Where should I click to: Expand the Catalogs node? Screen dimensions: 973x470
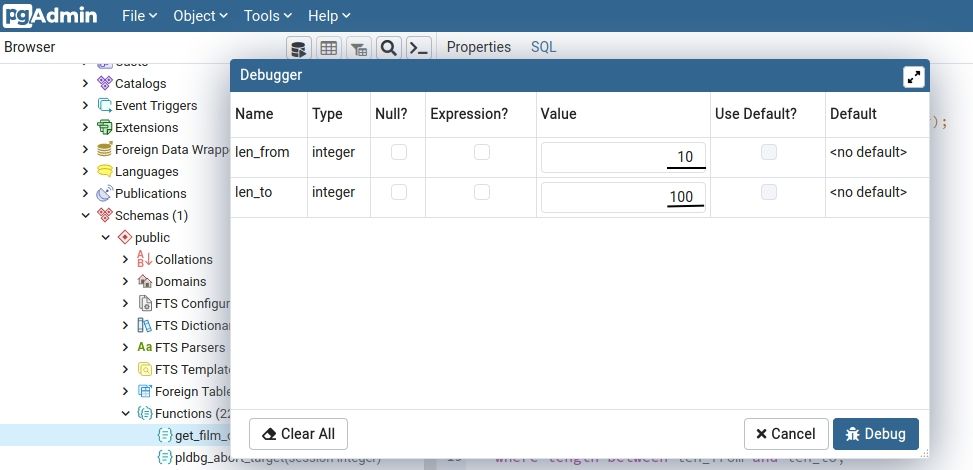coord(86,83)
